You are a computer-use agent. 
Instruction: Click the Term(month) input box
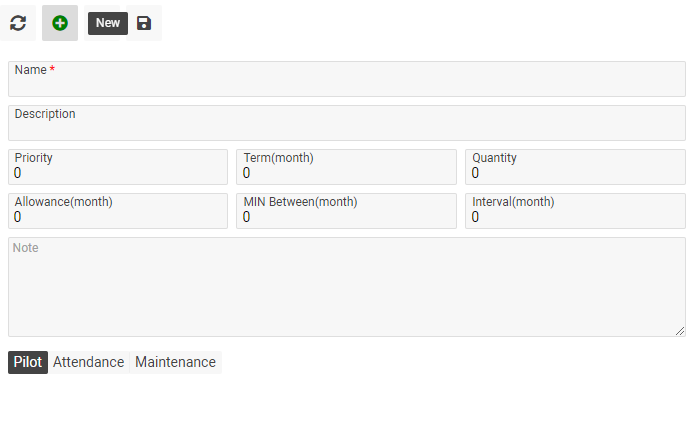346,173
